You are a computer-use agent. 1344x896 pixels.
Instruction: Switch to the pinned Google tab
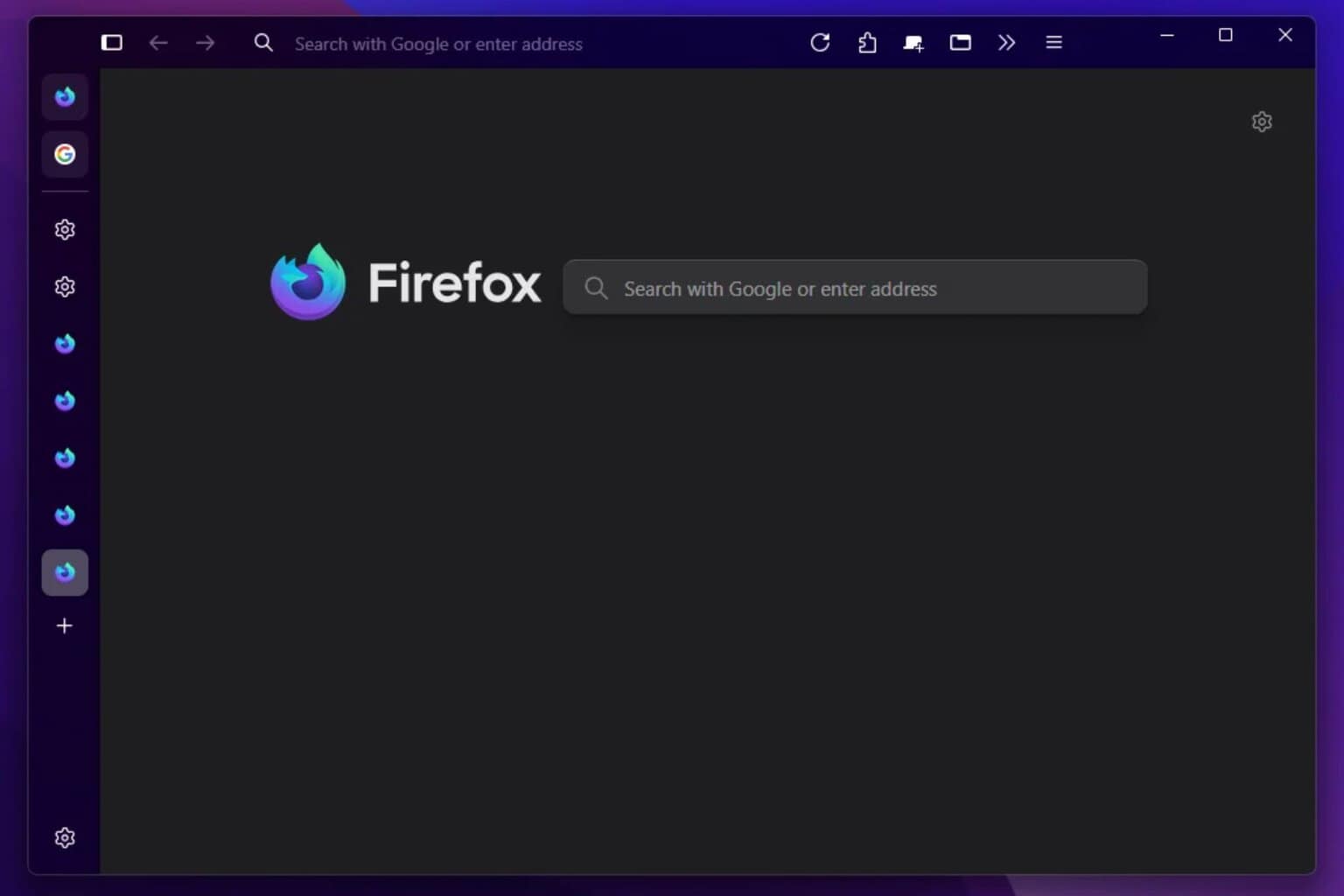pos(65,155)
